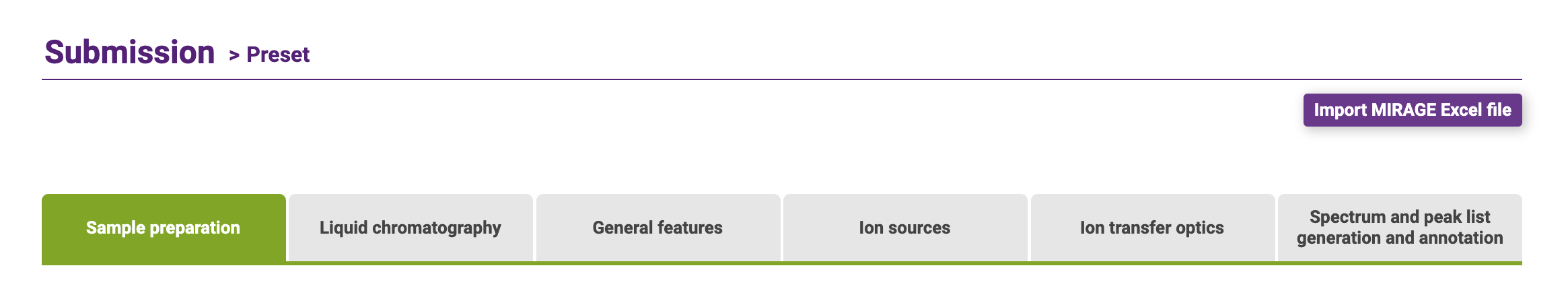
Task: Show the Ion sources section
Action: (904, 228)
